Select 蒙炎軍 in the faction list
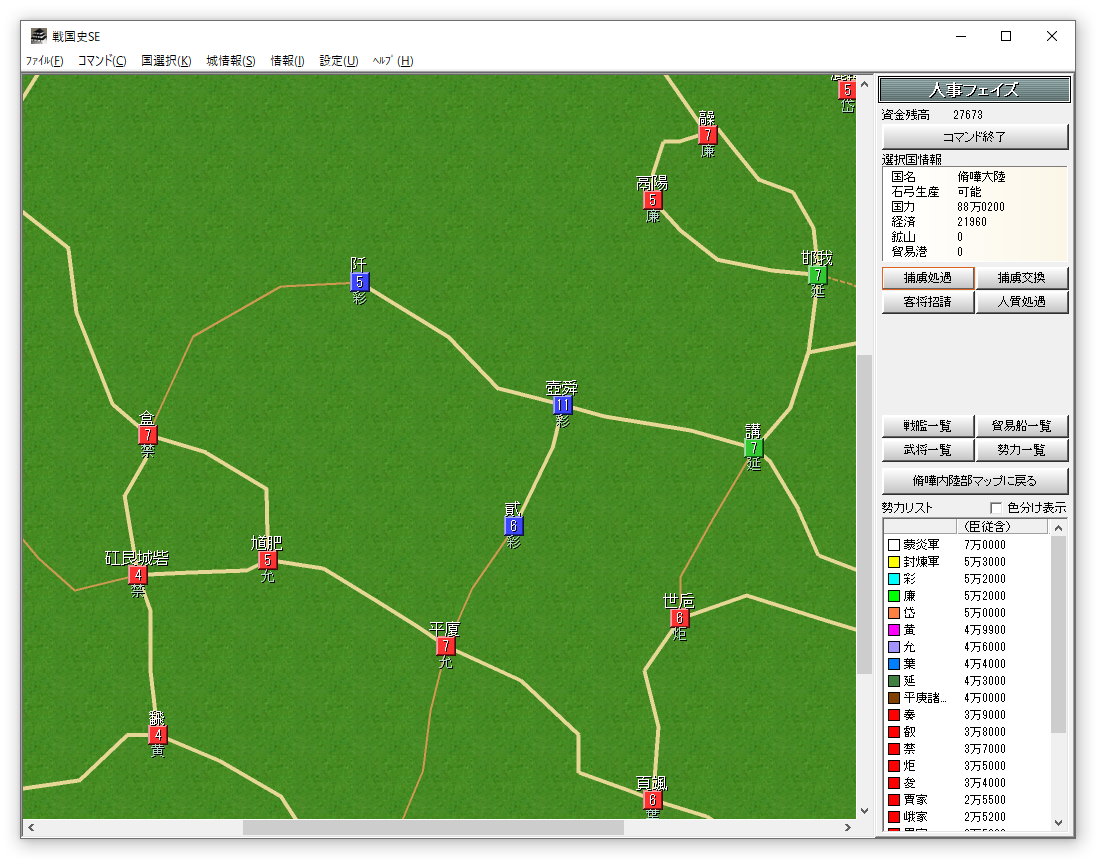Viewport: 1096px width, 859px height. (x=921, y=545)
